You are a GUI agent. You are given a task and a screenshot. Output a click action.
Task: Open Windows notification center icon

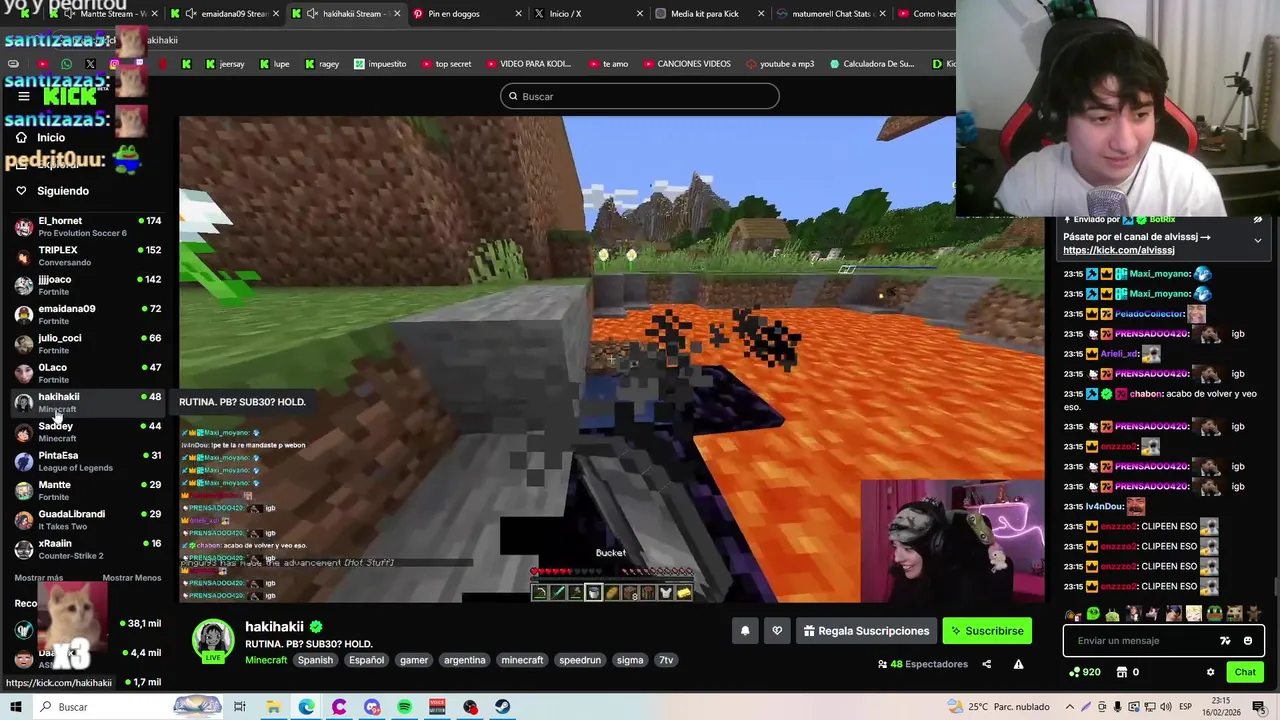point(1259,707)
